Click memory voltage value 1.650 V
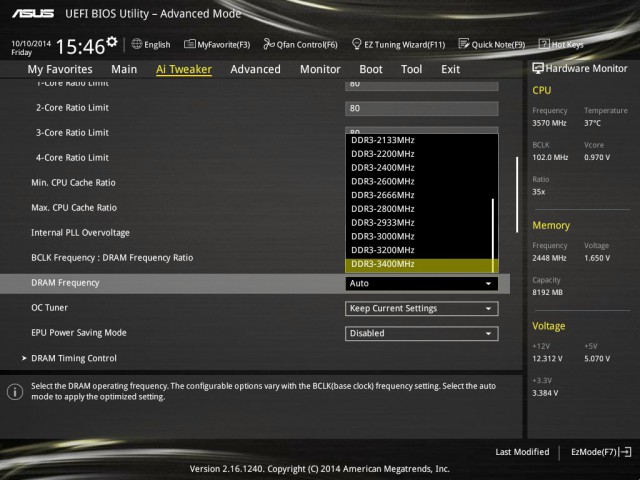This screenshot has width=640, height=480. pos(597,258)
